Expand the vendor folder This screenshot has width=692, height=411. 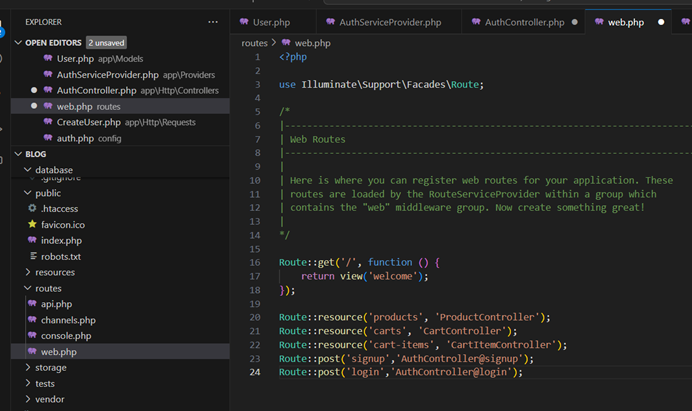(28, 399)
